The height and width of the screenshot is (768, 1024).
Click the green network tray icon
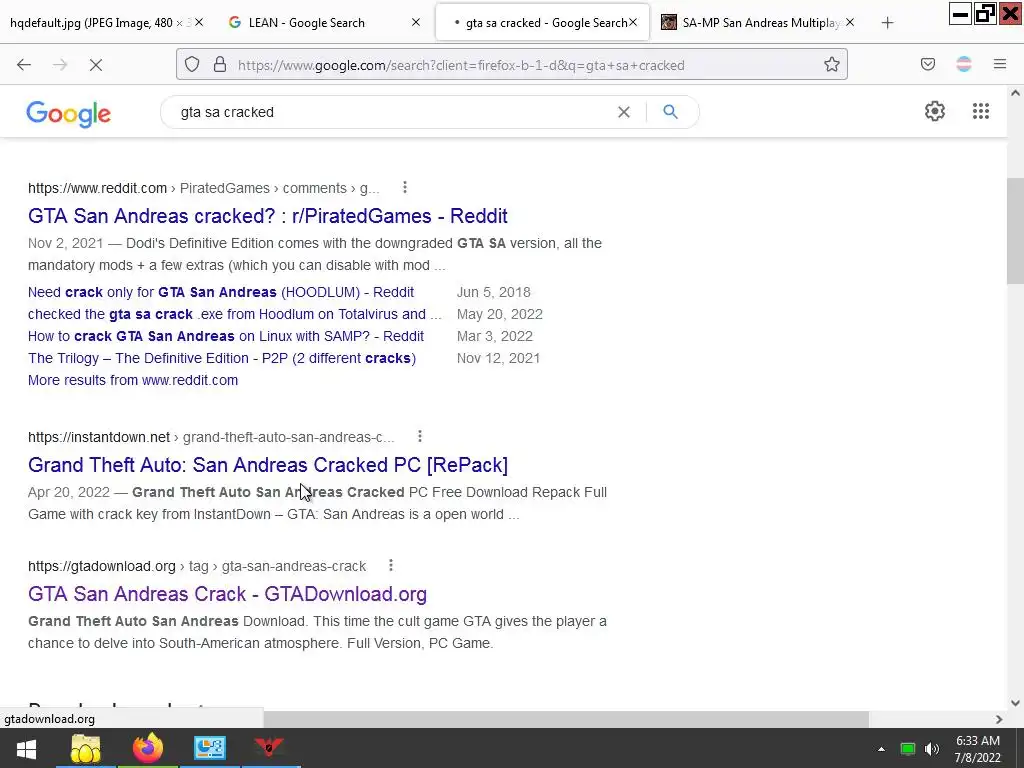[x=908, y=749]
